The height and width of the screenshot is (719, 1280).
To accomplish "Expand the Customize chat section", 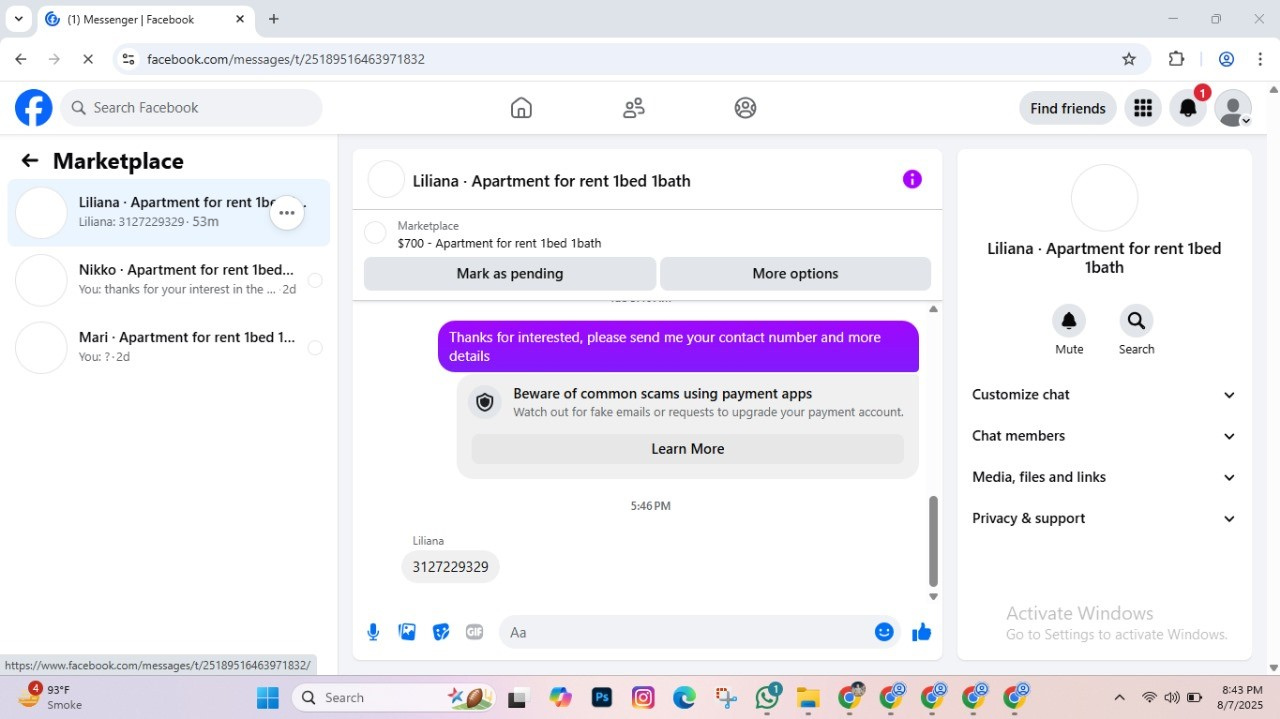I will pyautogui.click(x=1104, y=395).
